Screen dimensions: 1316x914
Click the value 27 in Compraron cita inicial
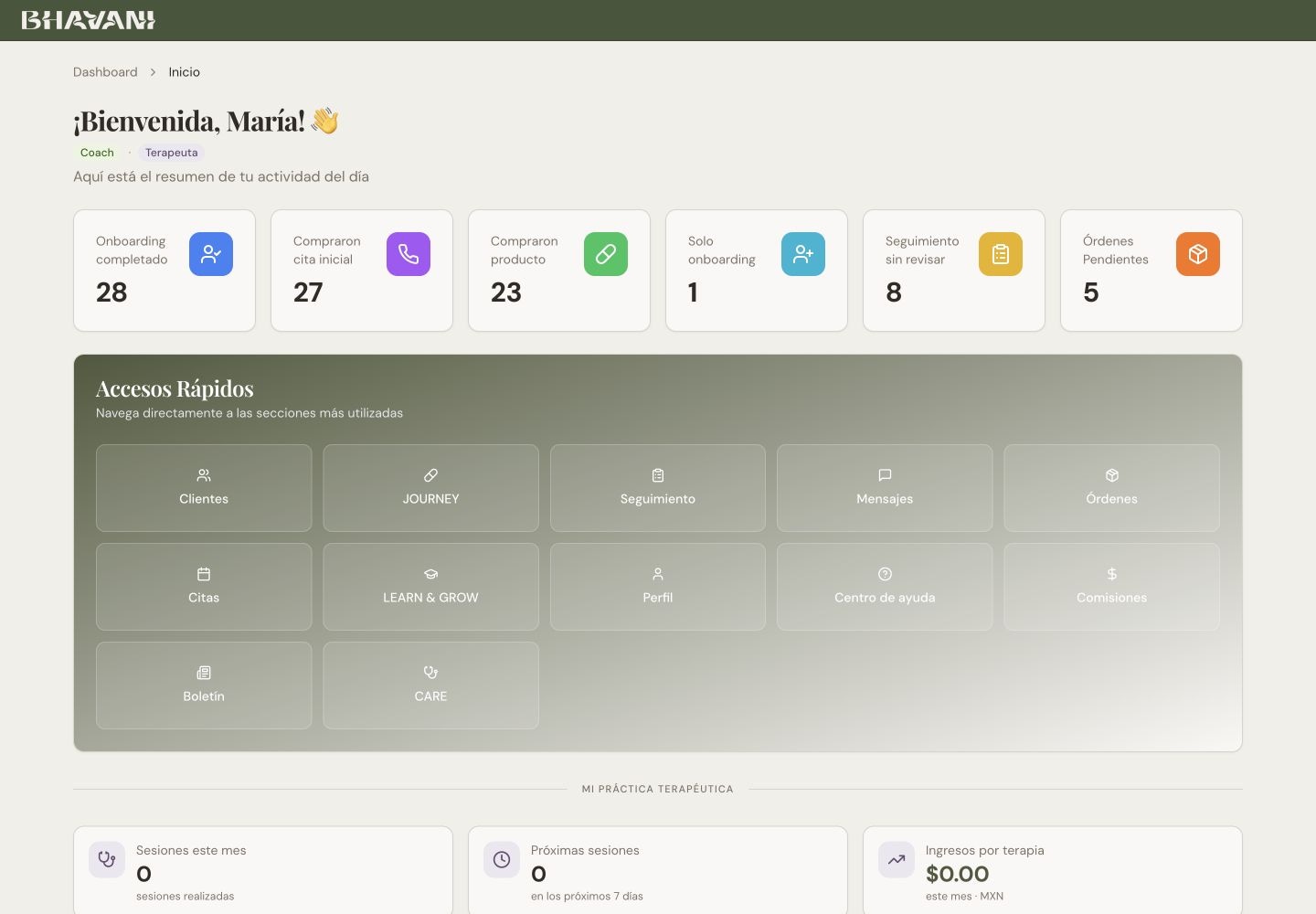[308, 292]
